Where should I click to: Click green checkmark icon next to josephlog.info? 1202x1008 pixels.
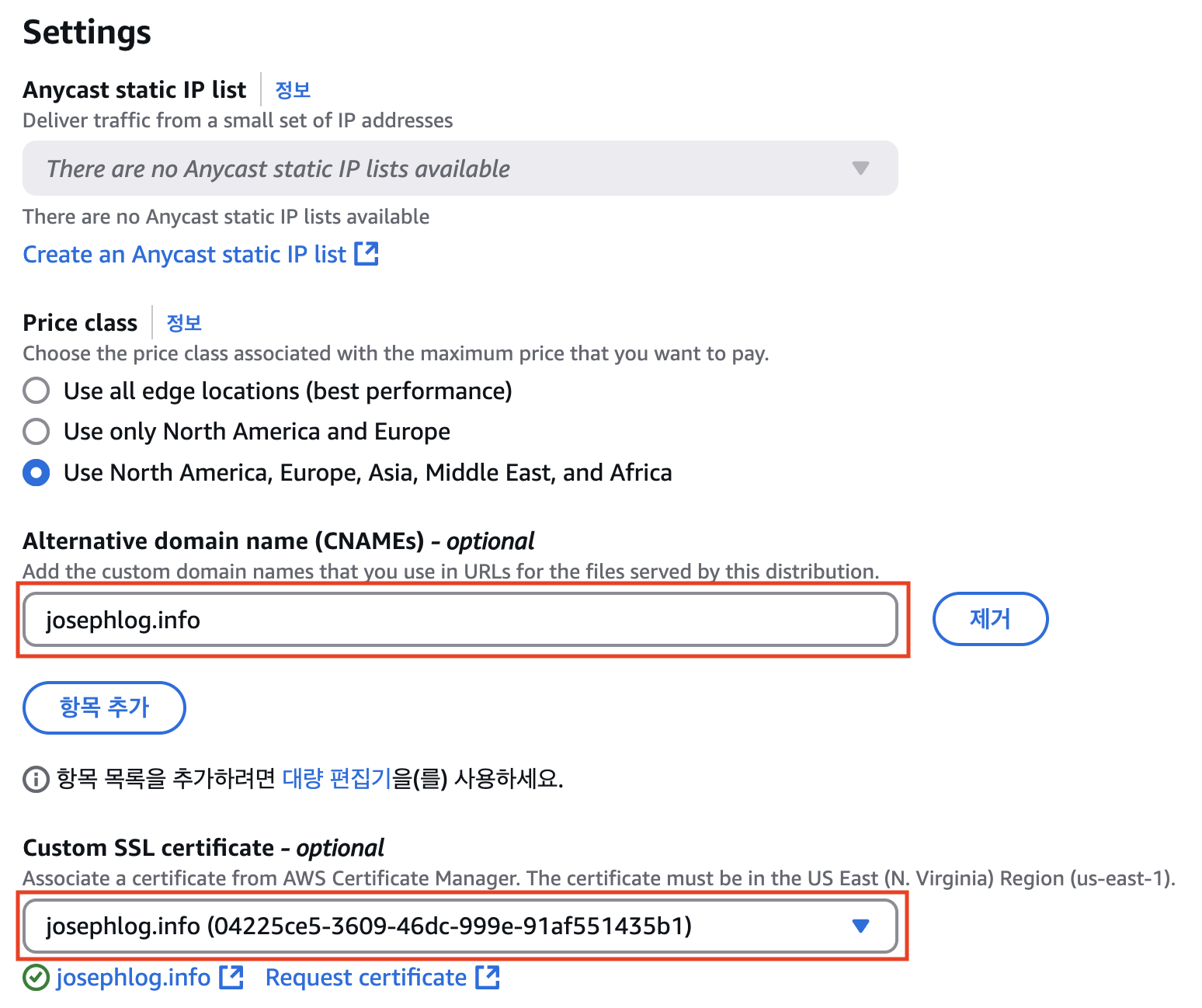(x=36, y=978)
